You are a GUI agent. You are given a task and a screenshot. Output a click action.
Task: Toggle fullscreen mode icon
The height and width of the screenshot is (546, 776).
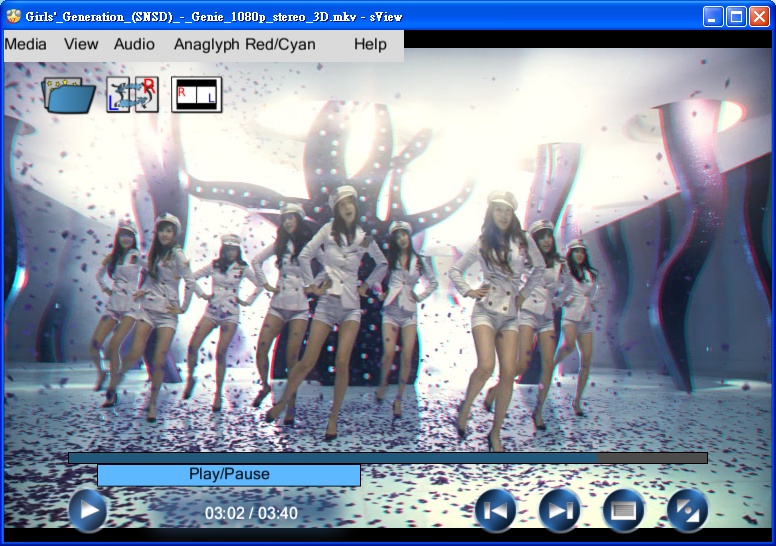[x=687, y=510]
